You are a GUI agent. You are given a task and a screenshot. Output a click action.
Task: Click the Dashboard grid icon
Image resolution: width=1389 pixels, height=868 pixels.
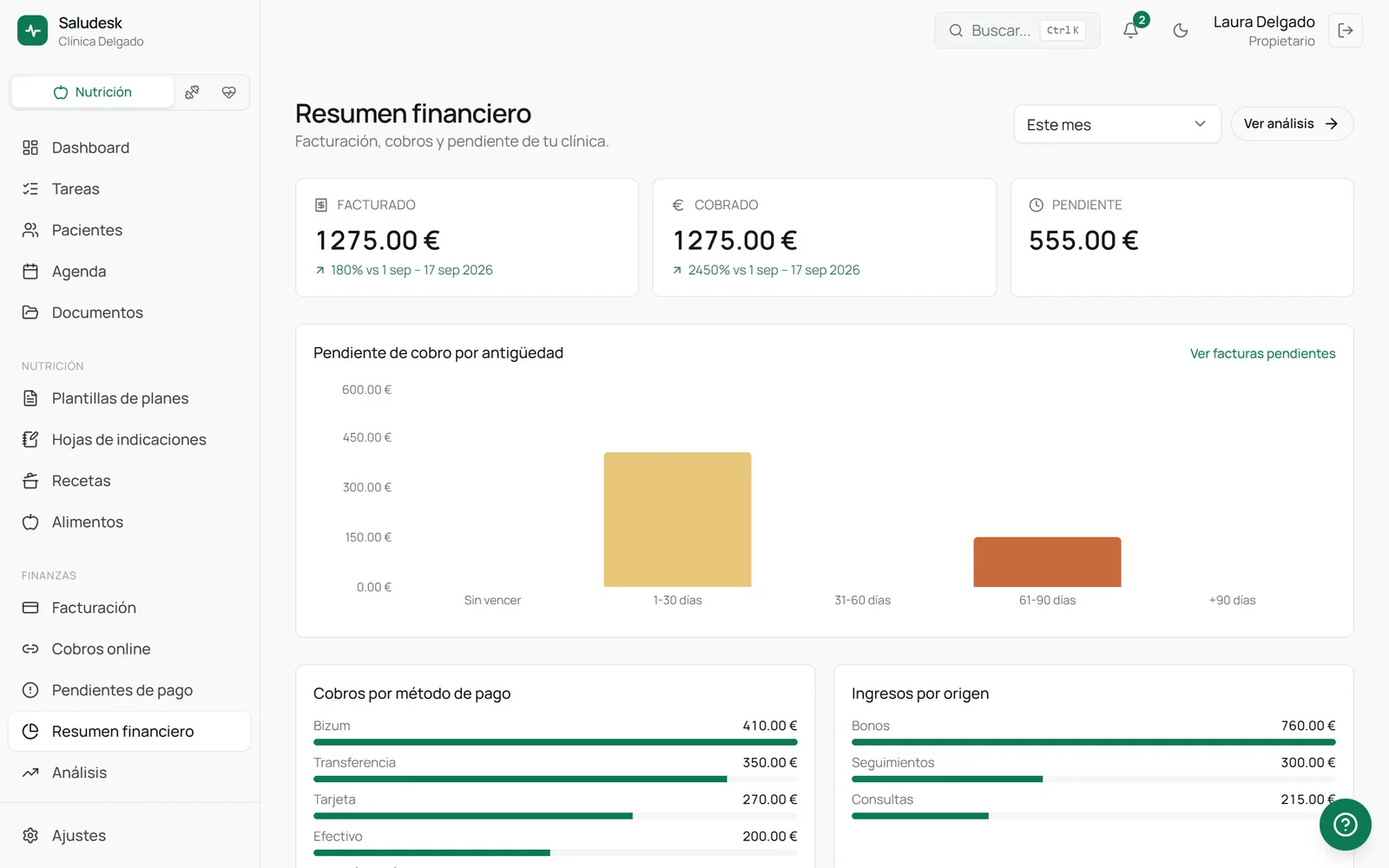(30, 148)
